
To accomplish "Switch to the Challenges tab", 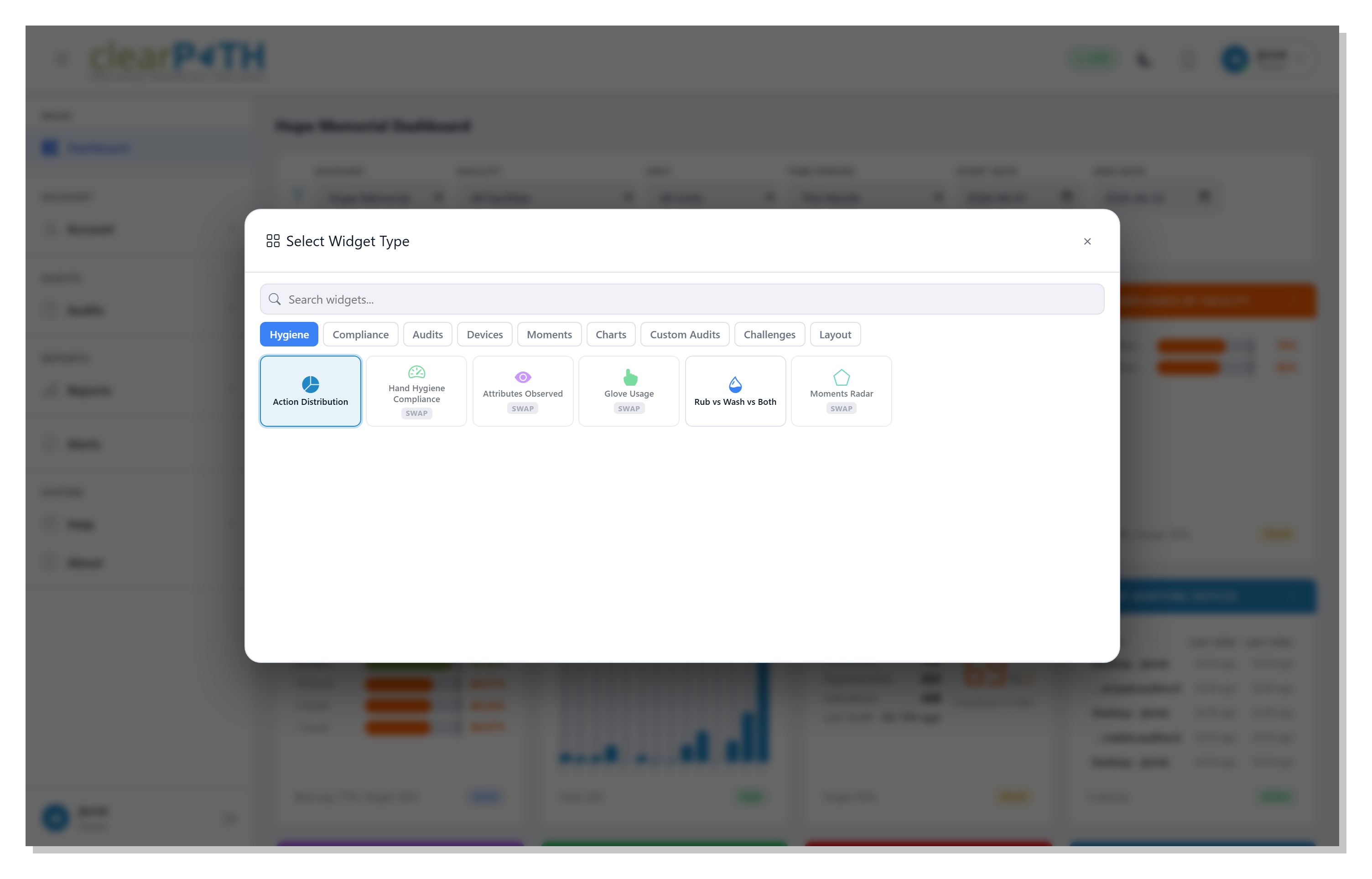I will [x=769, y=335].
